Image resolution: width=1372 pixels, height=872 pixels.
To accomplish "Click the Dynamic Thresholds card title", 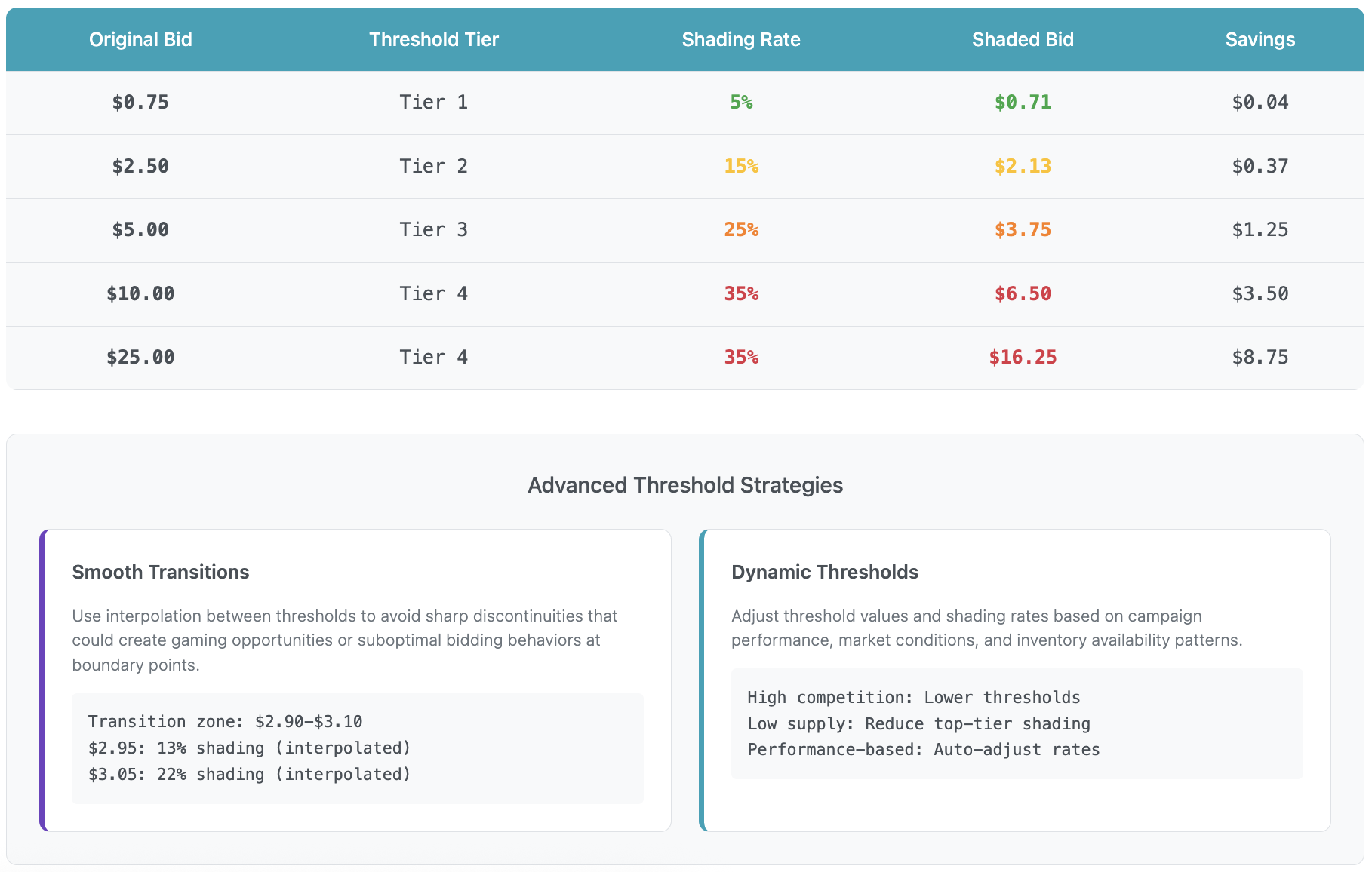I will (x=825, y=572).
